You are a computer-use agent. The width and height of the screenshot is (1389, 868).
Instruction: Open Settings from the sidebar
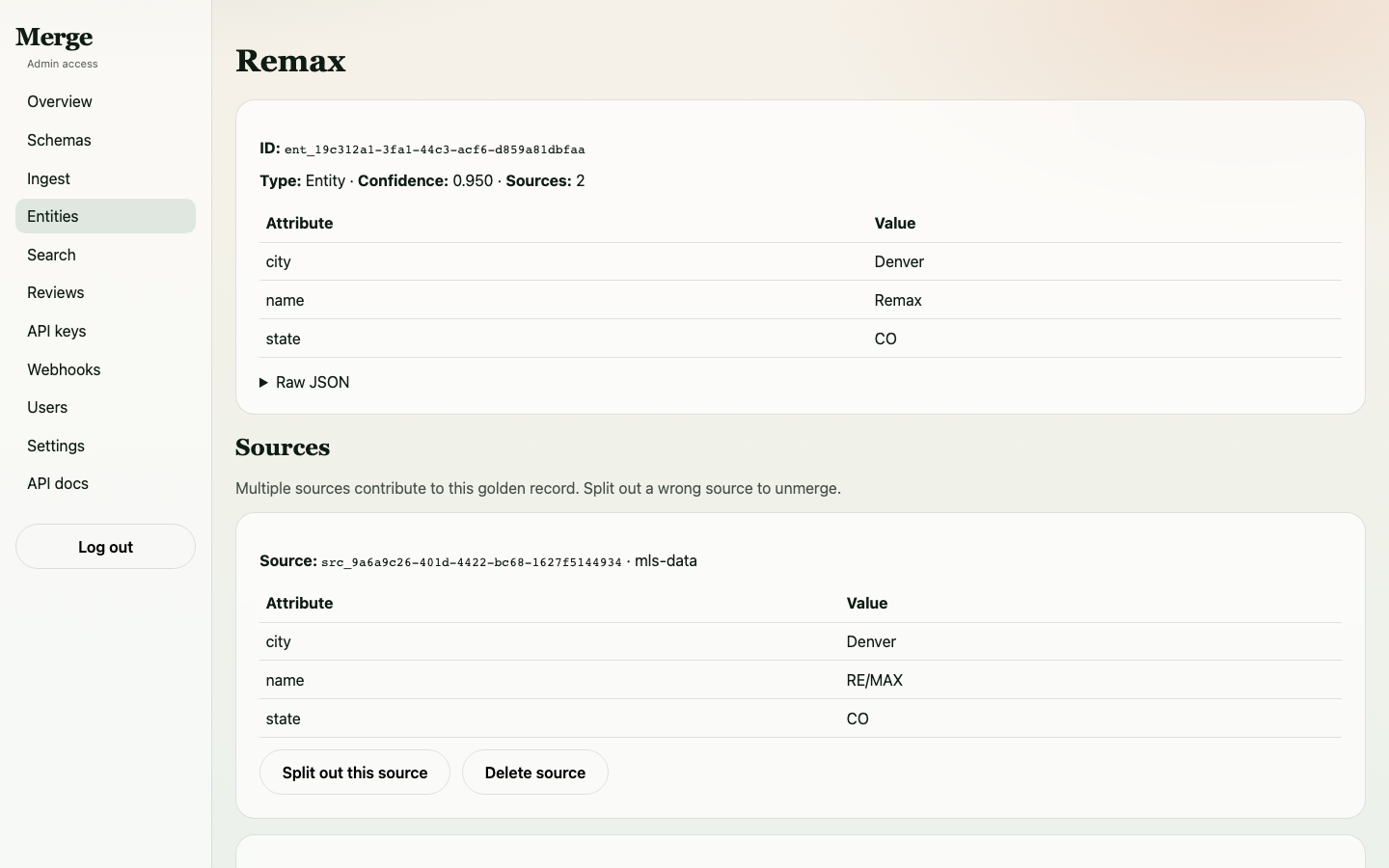(105, 446)
